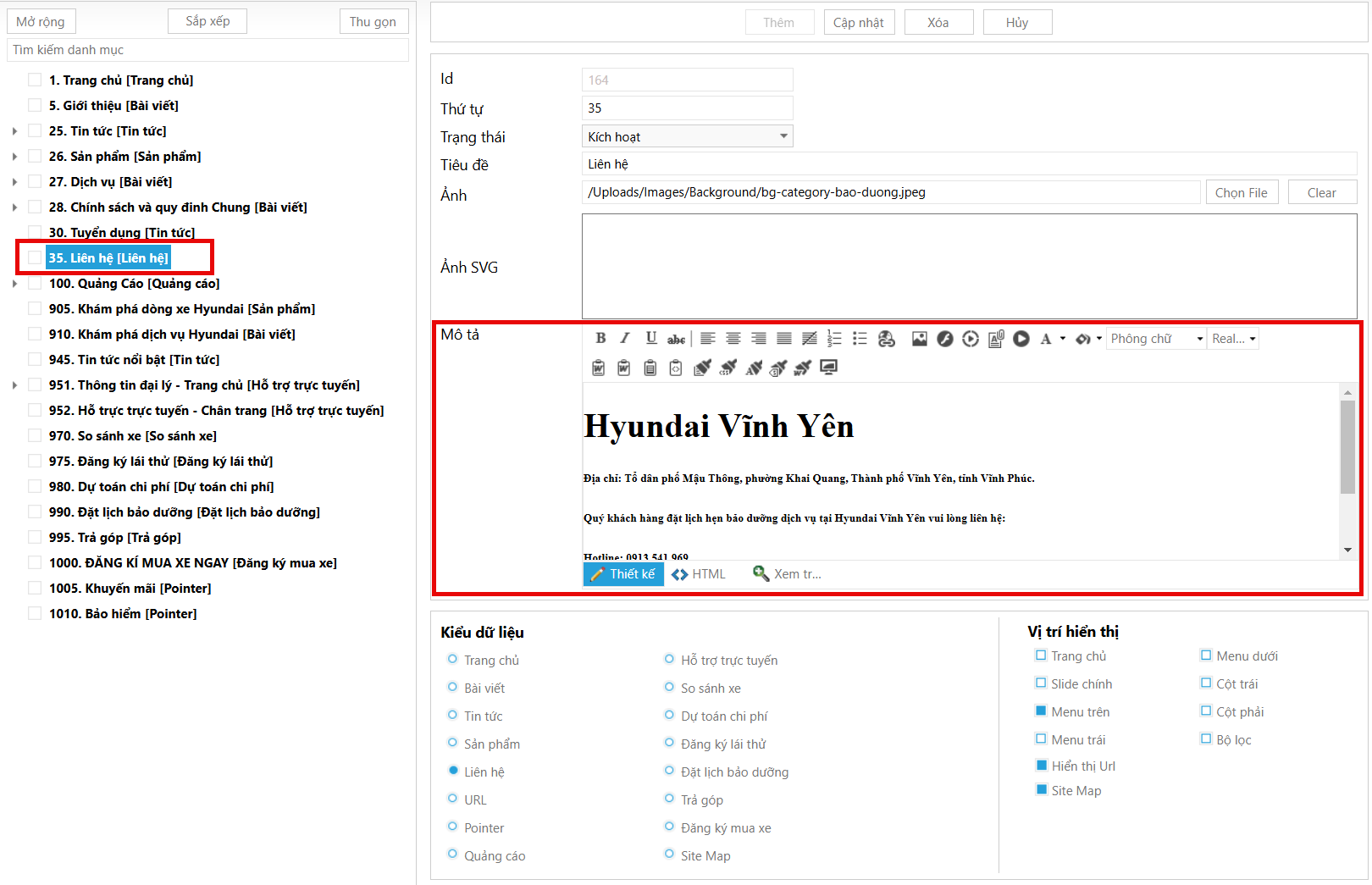Image resolution: width=1372 pixels, height=885 pixels.
Task: Select the URL data type radio
Action: pyautogui.click(x=453, y=799)
